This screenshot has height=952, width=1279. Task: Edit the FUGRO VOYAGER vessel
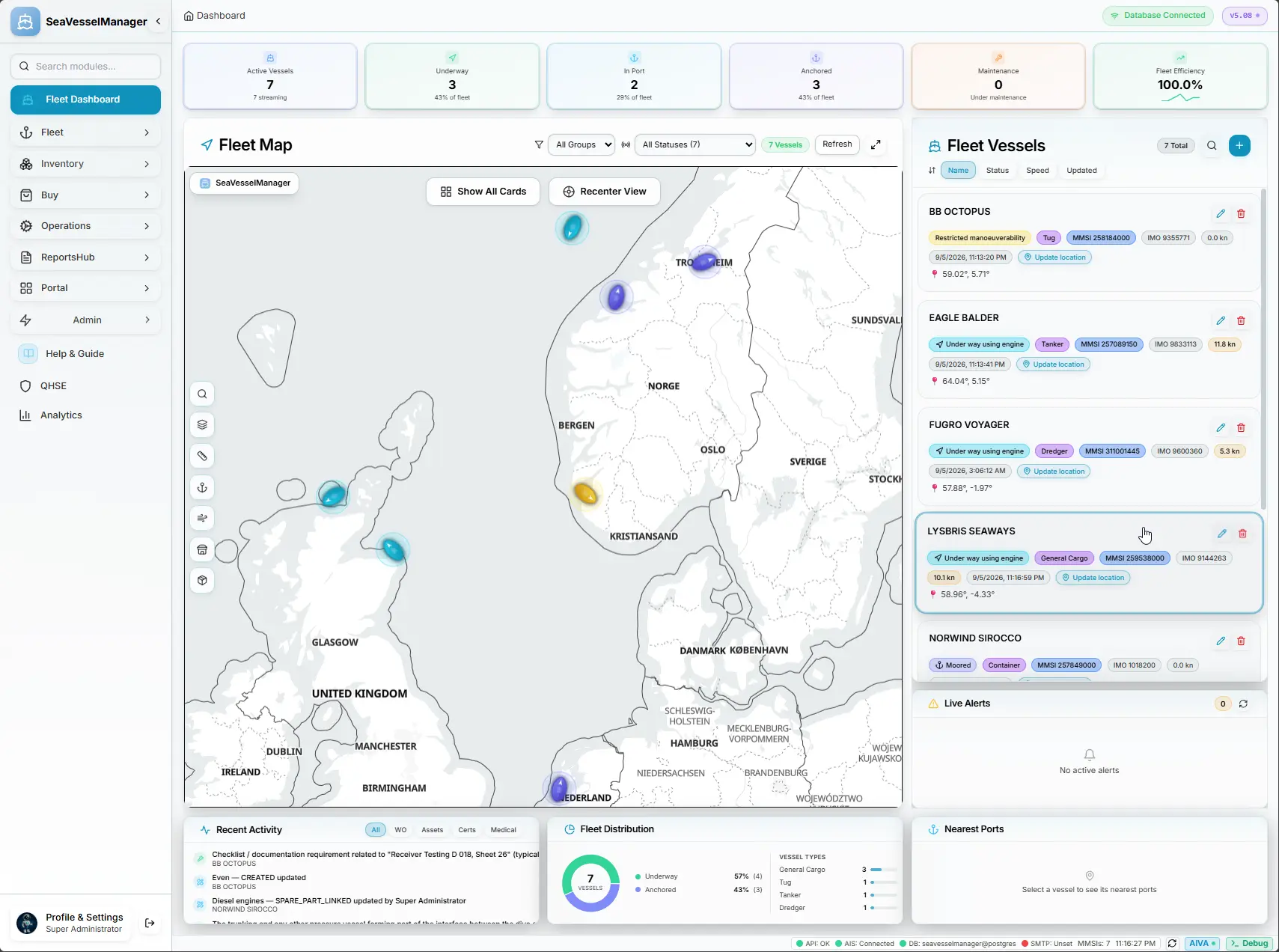coord(1221,427)
